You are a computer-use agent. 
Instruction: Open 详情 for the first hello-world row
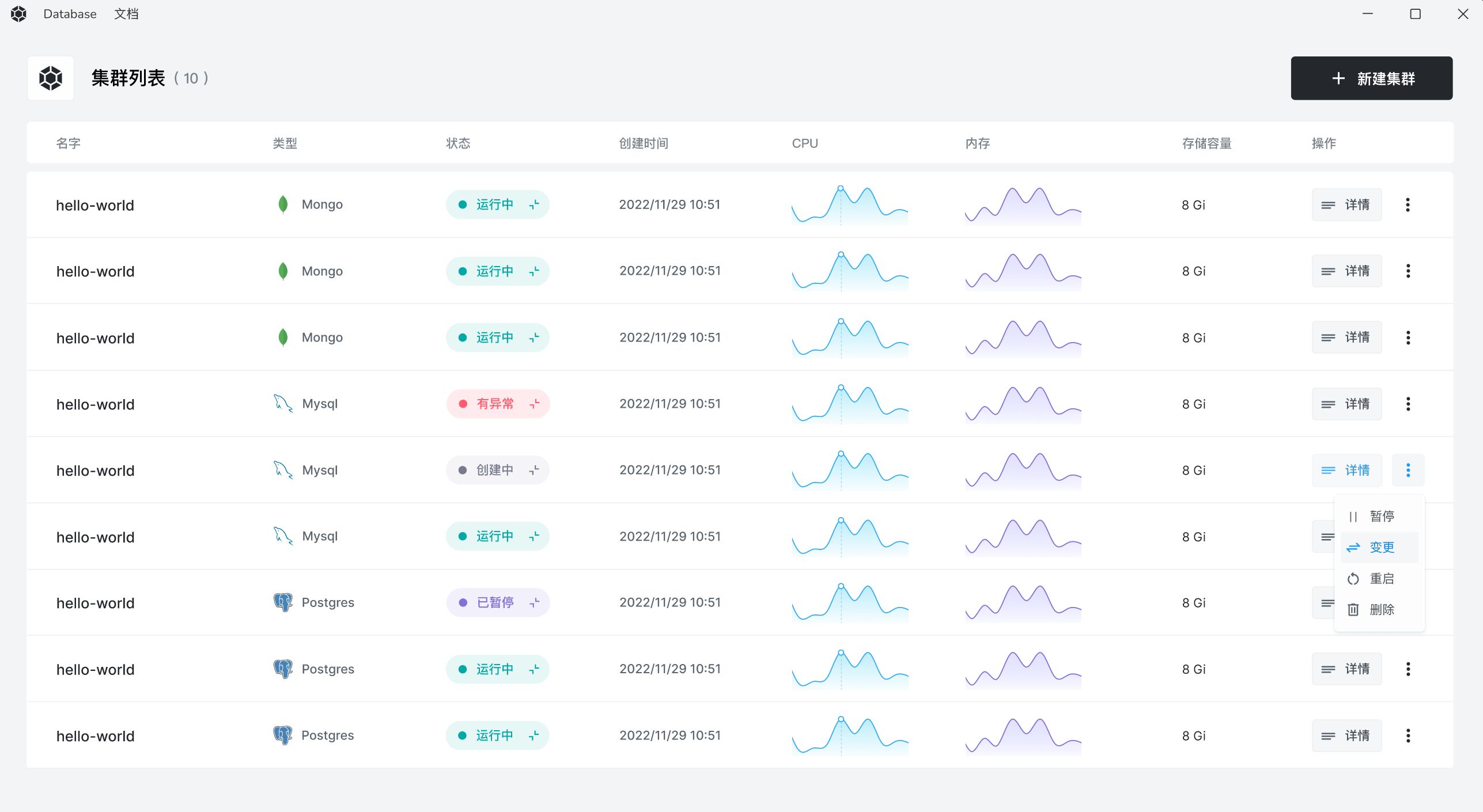pyautogui.click(x=1346, y=204)
